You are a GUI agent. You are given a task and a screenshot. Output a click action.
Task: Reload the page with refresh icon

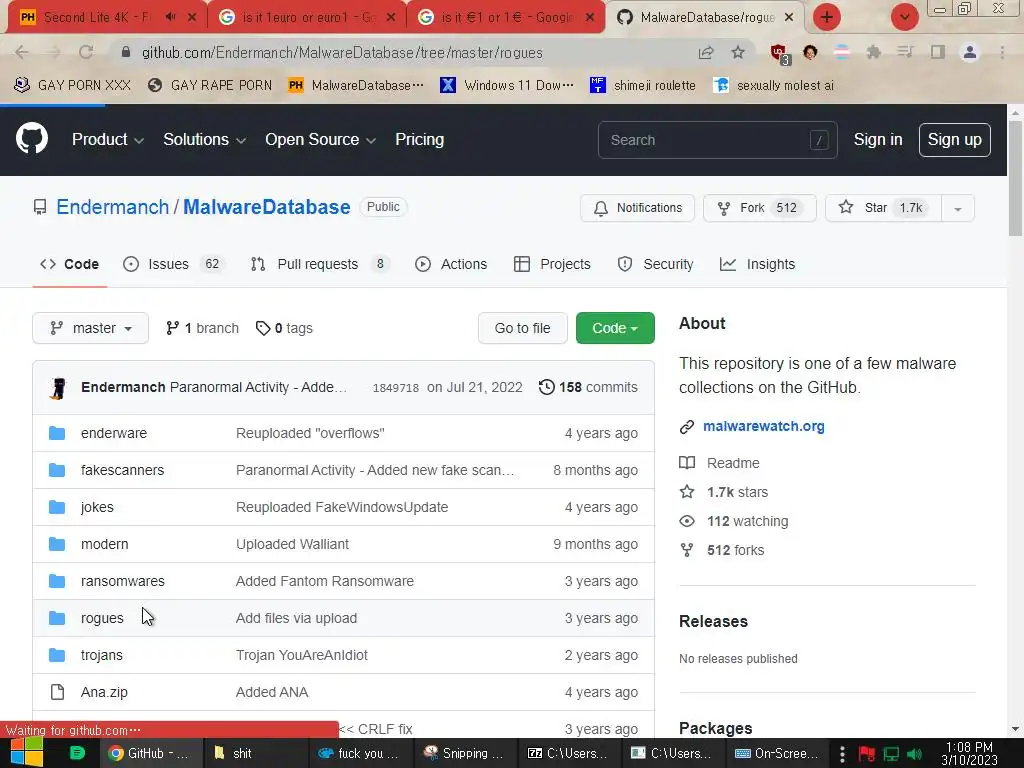tap(86, 52)
